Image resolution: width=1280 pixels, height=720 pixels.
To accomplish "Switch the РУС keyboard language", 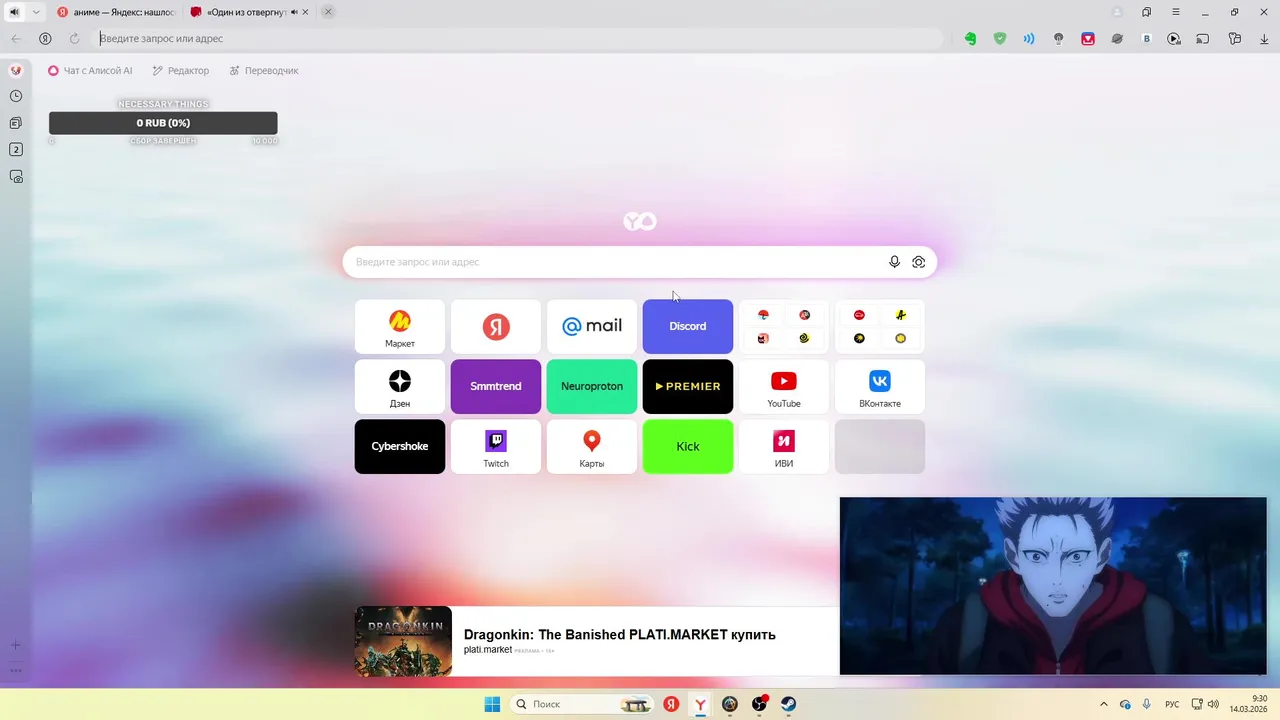I will [1172, 704].
